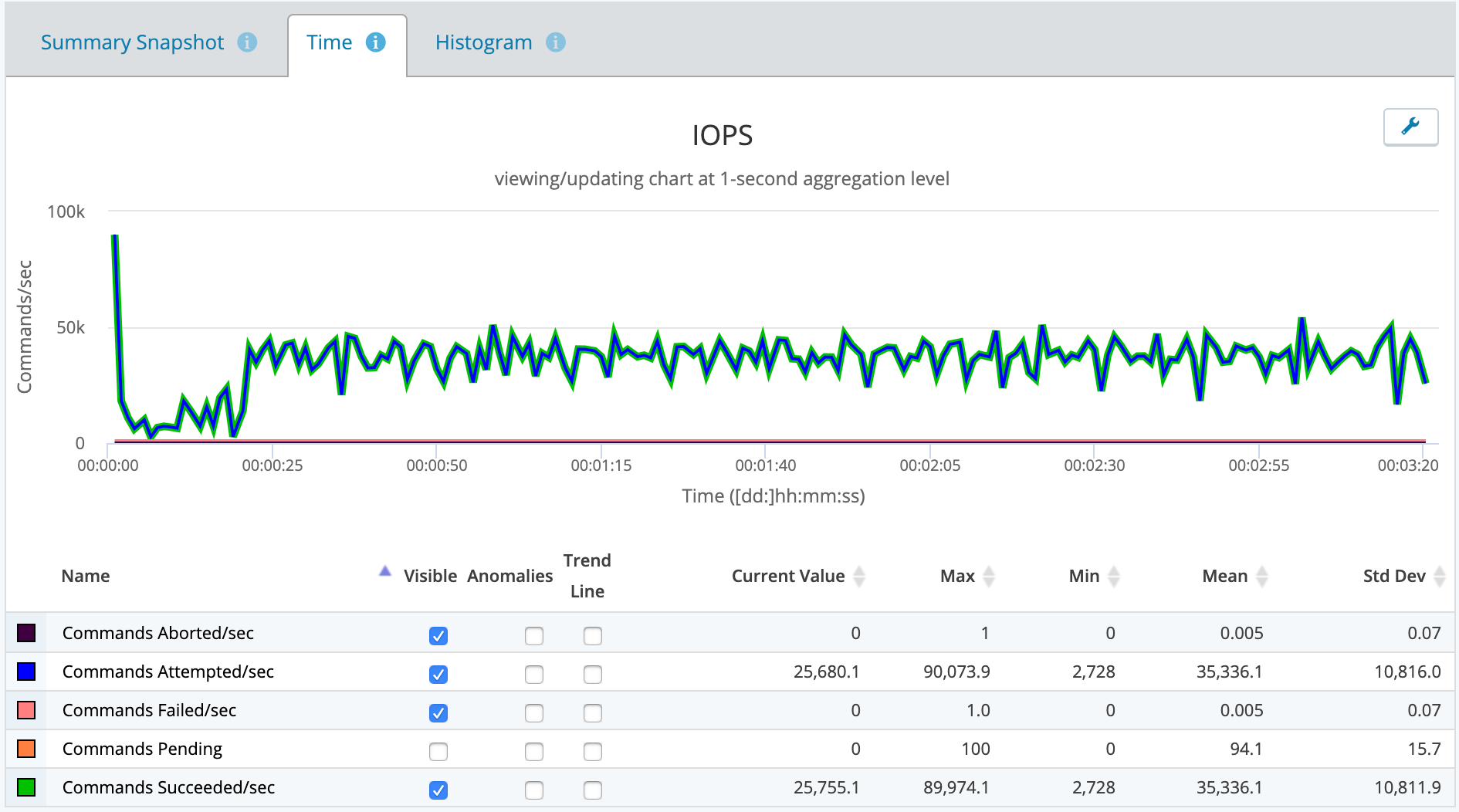The image size is (1459, 812).
Task: Enable Anomalies for Commands Failed/sec
Action: [x=534, y=712]
